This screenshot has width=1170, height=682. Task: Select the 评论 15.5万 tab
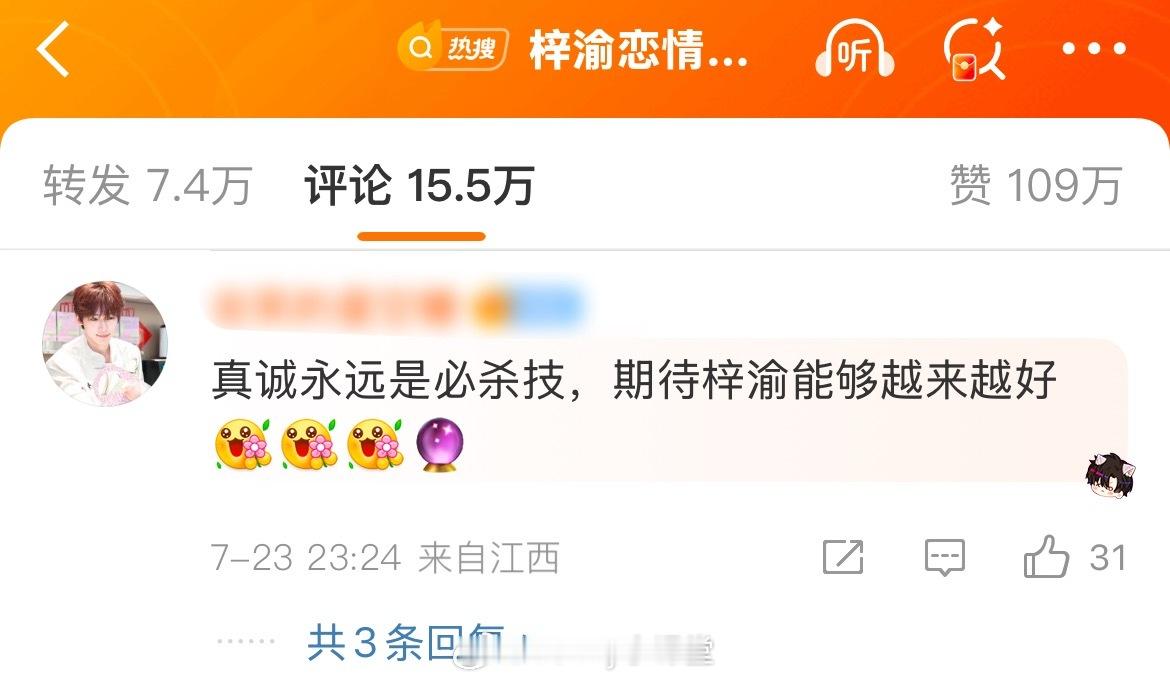[419, 186]
